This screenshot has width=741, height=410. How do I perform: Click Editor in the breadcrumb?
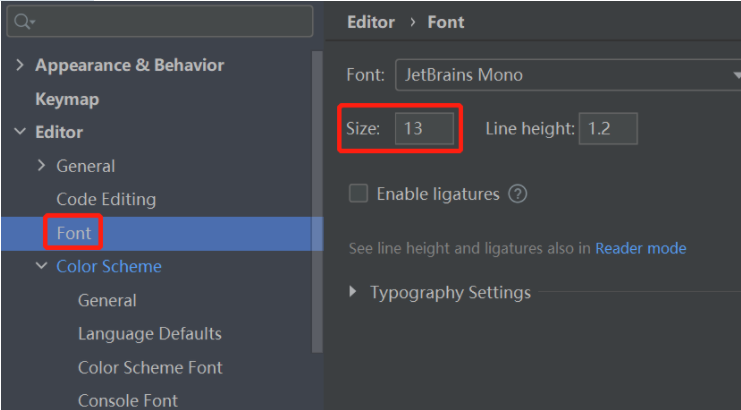(x=371, y=22)
